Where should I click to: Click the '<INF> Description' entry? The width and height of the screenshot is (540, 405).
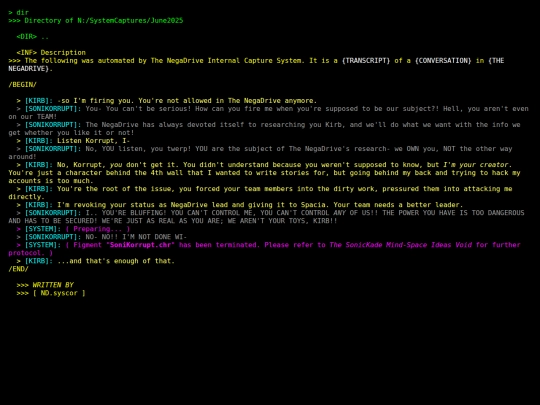click(x=51, y=53)
